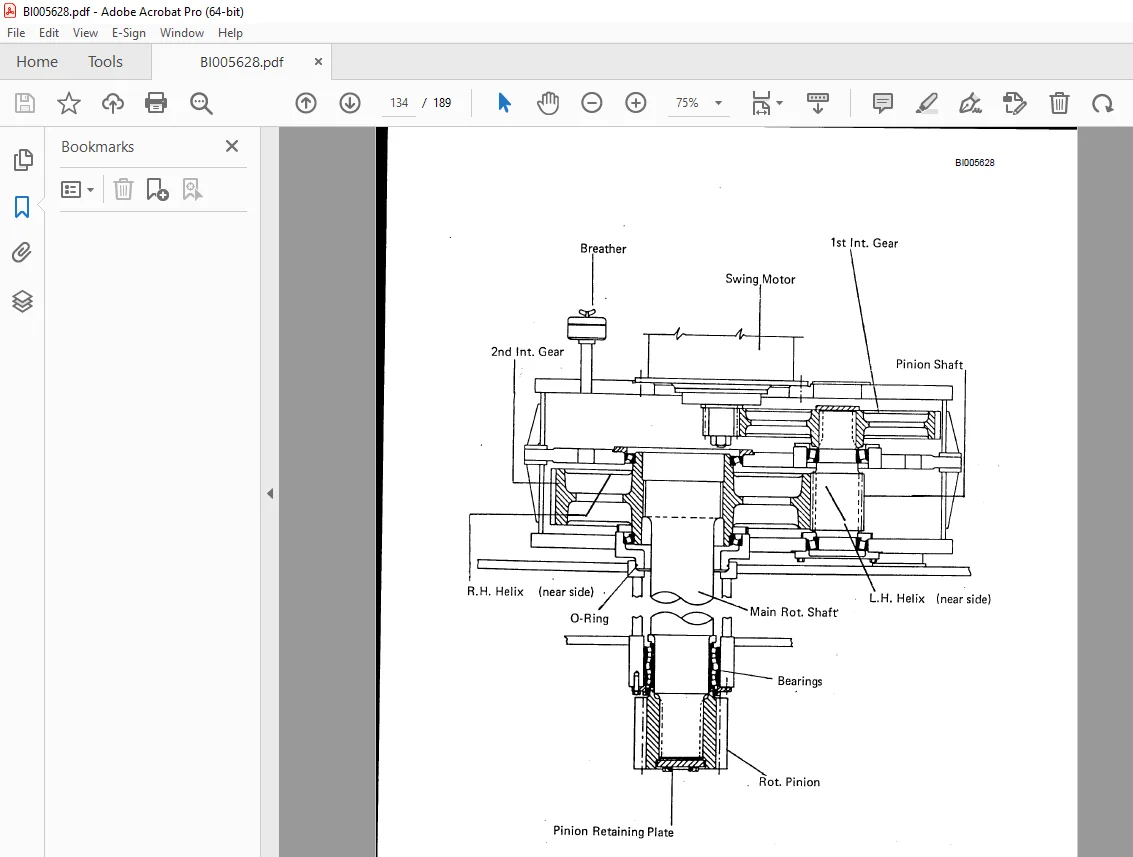Open the Attachments paperclip panel
The image size is (1133, 857).
point(22,253)
